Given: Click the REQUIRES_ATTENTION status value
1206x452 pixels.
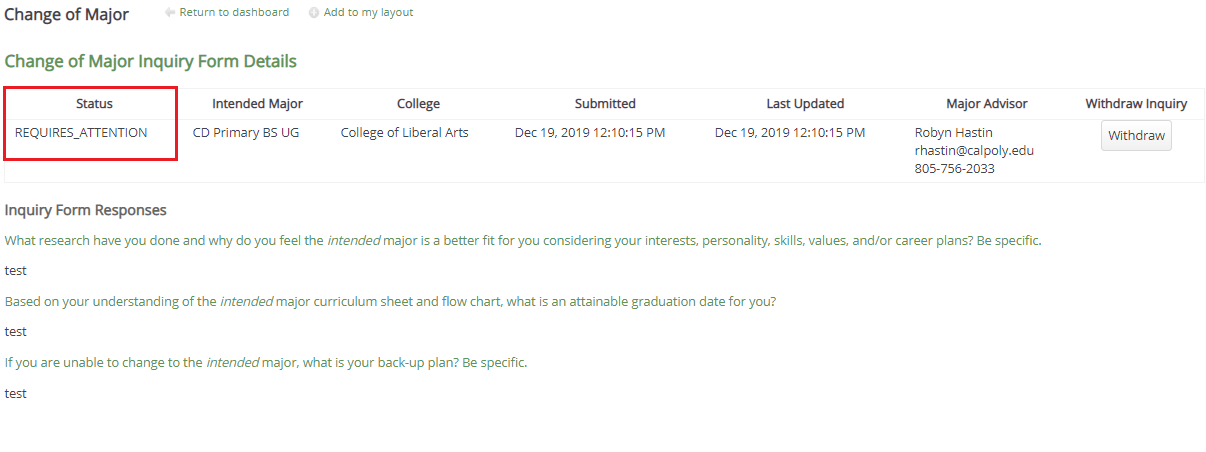Looking at the screenshot, I should click(x=81, y=132).
